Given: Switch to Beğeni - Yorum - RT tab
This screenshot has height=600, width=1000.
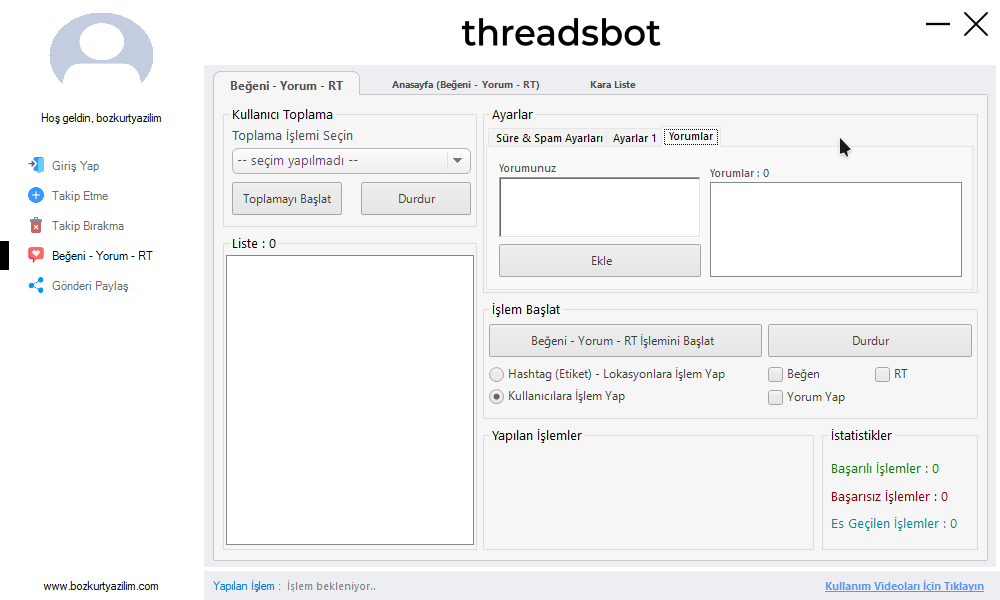Looking at the screenshot, I should click(286, 85).
